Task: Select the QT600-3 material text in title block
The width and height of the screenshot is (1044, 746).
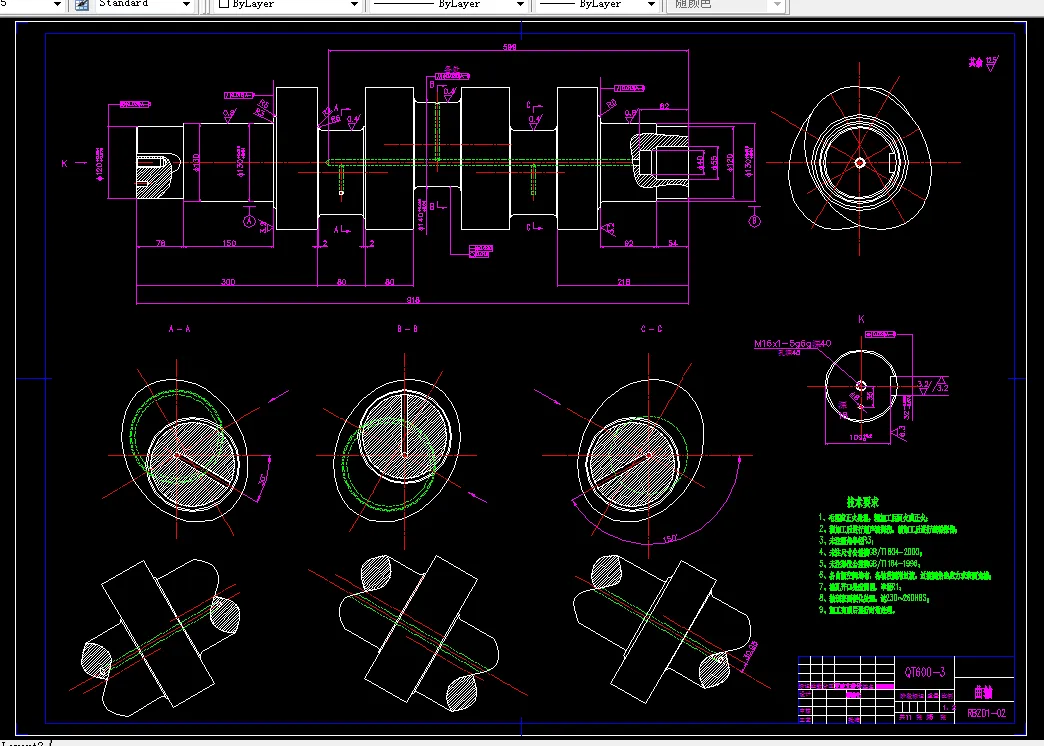Action: (x=924, y=671)
